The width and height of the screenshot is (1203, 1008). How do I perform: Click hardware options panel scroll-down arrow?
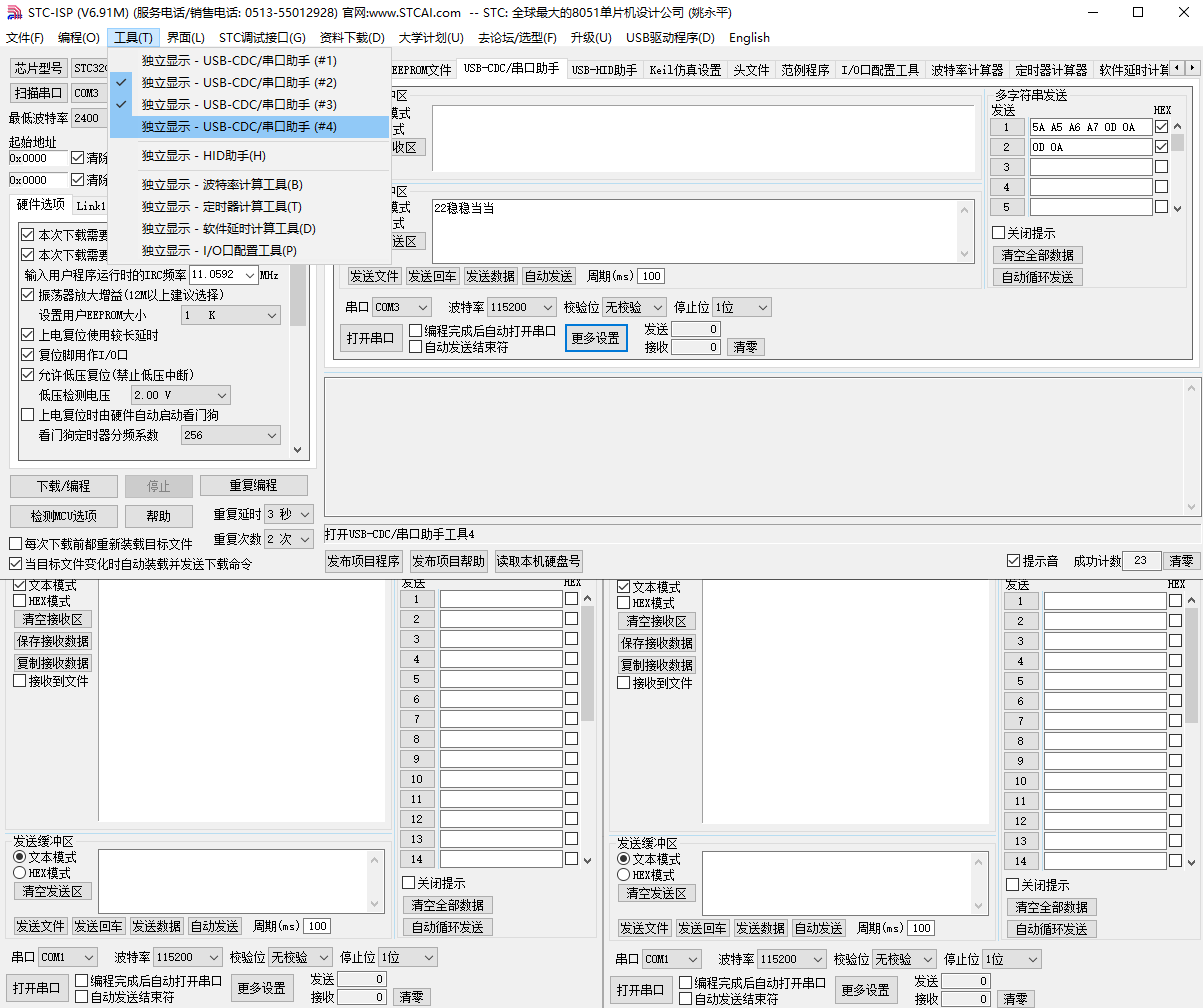(x=297, y=450)
